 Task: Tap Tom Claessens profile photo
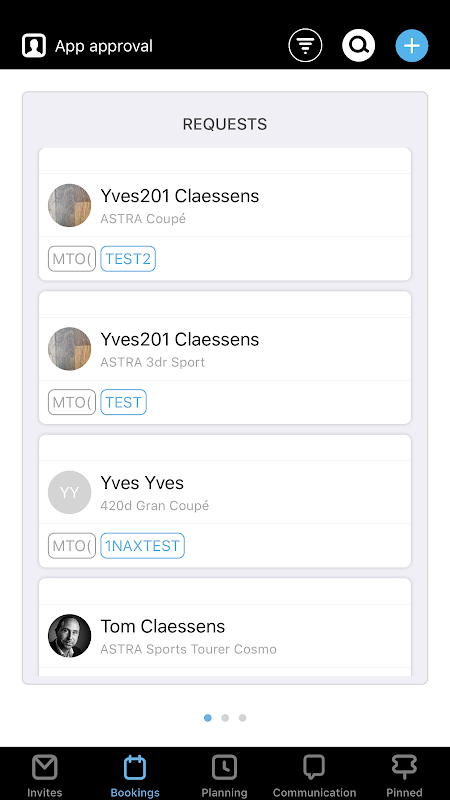coord(69,636)
